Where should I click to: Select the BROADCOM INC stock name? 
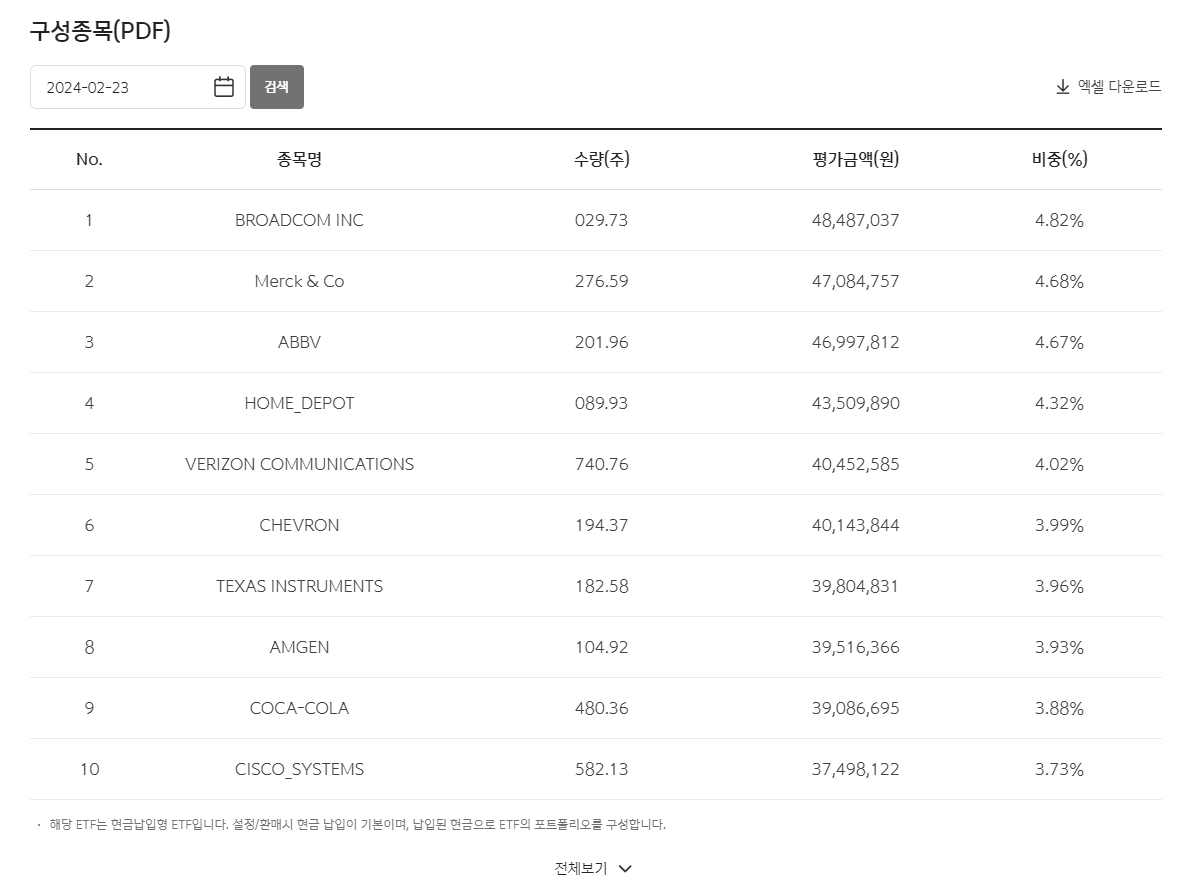point(299,220)
